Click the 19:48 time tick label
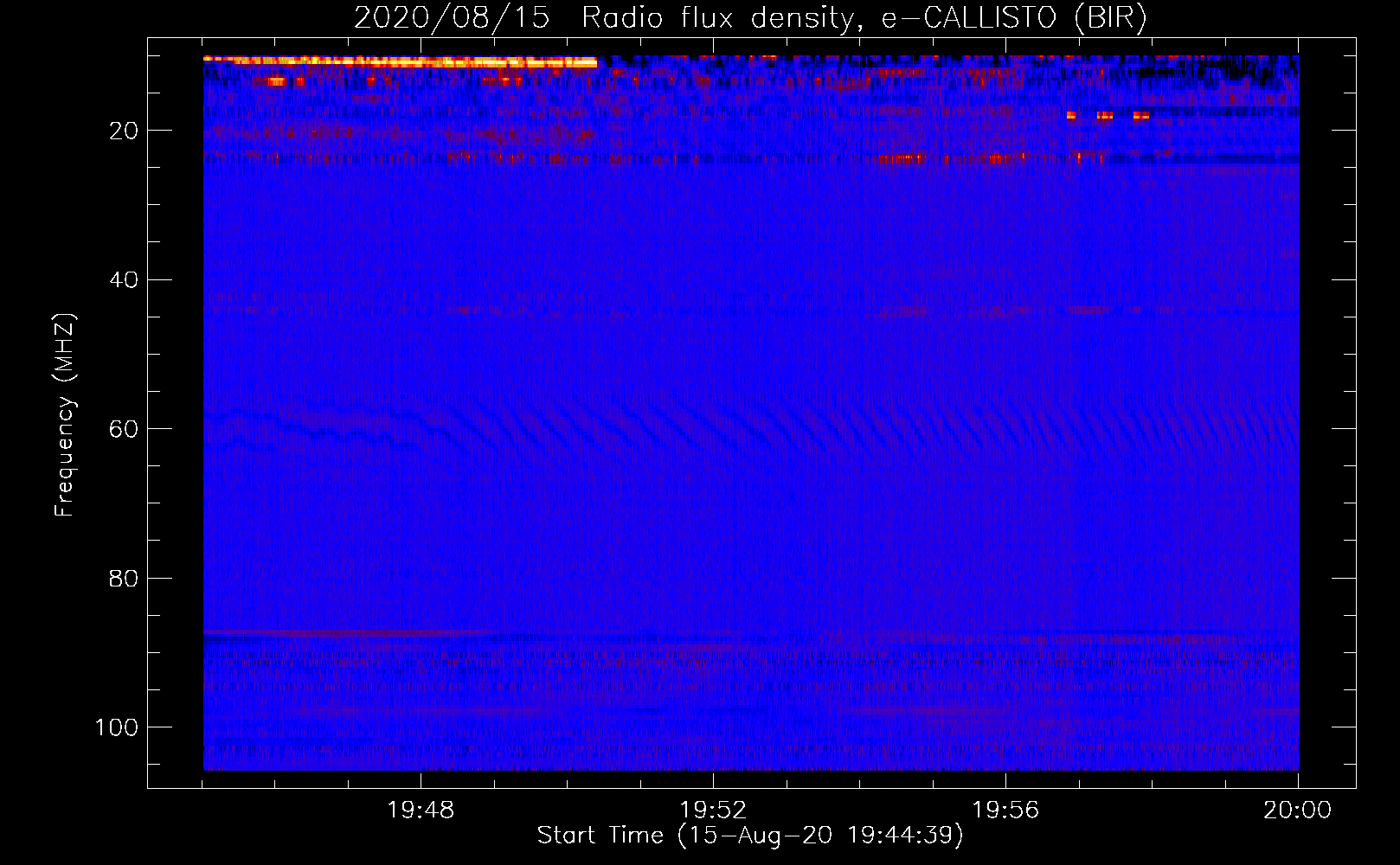 click(421, 811)
